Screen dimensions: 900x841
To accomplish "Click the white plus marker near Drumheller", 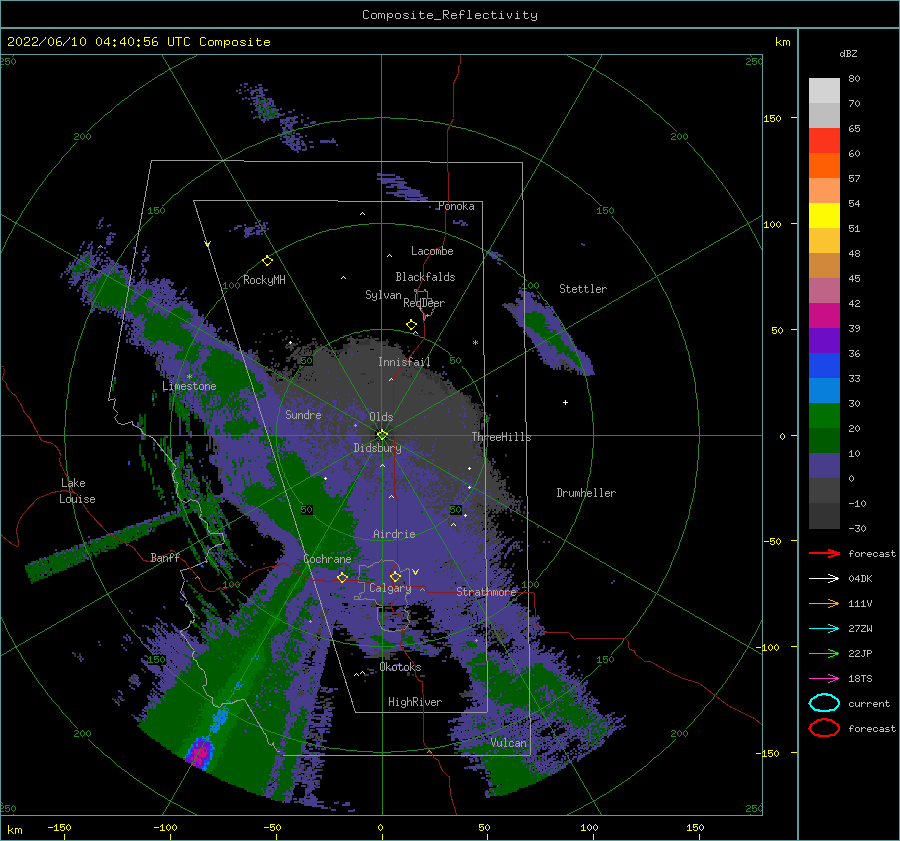I will point(565,402).
